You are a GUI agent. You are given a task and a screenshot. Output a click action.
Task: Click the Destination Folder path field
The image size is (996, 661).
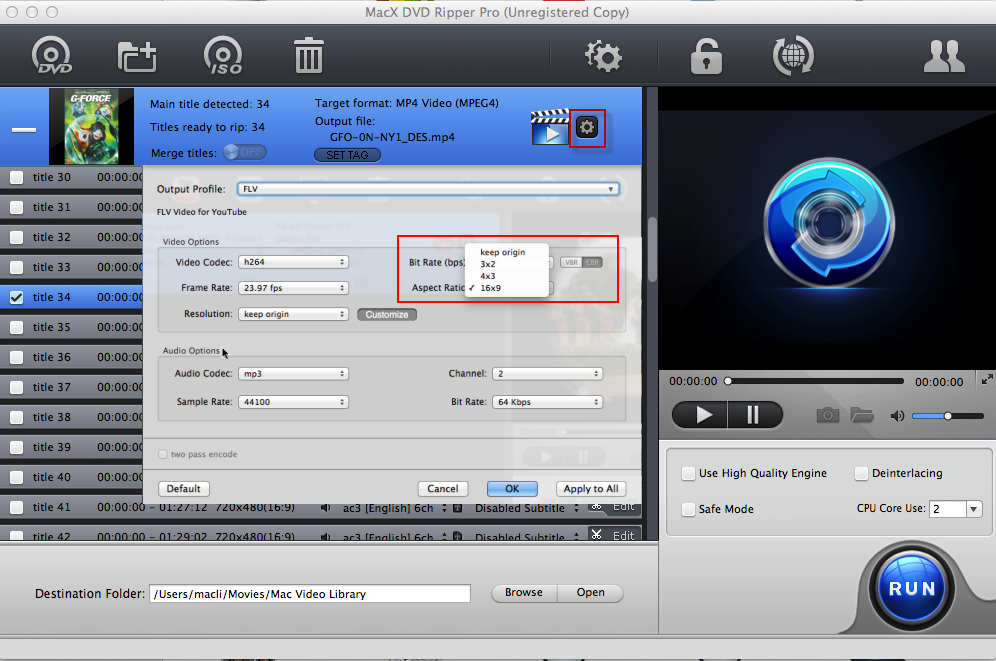[x=310, y=594]
